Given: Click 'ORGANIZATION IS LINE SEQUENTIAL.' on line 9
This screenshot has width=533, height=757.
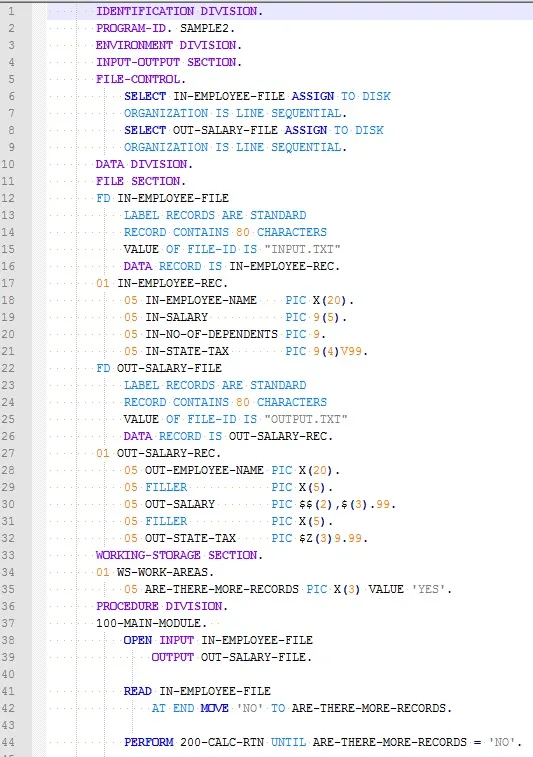Looking at the screenshot, I should pos(236,147).
